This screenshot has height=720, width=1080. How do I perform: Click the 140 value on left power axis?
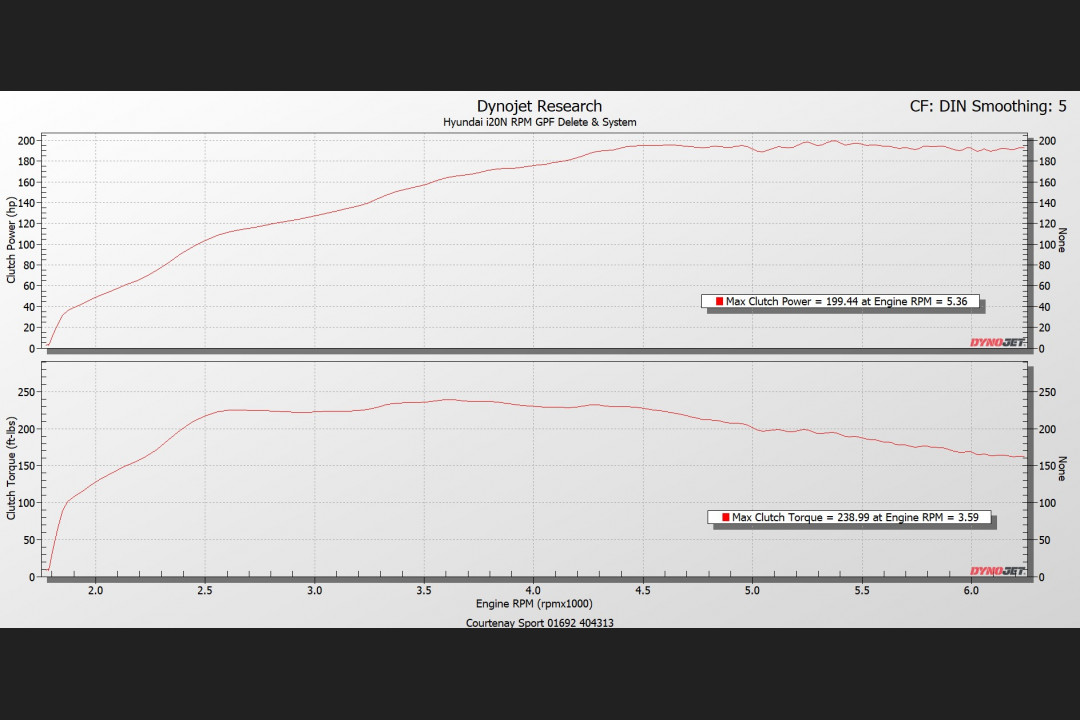25,203
